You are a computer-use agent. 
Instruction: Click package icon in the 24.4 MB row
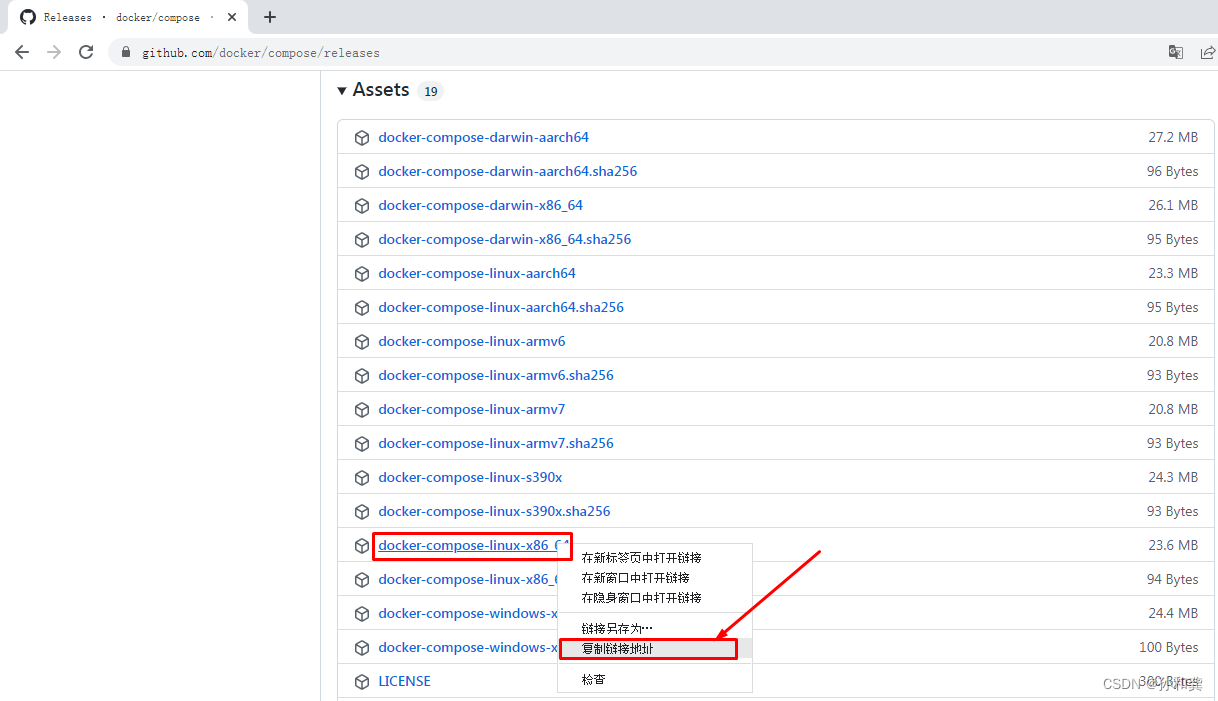coord(362,613)
